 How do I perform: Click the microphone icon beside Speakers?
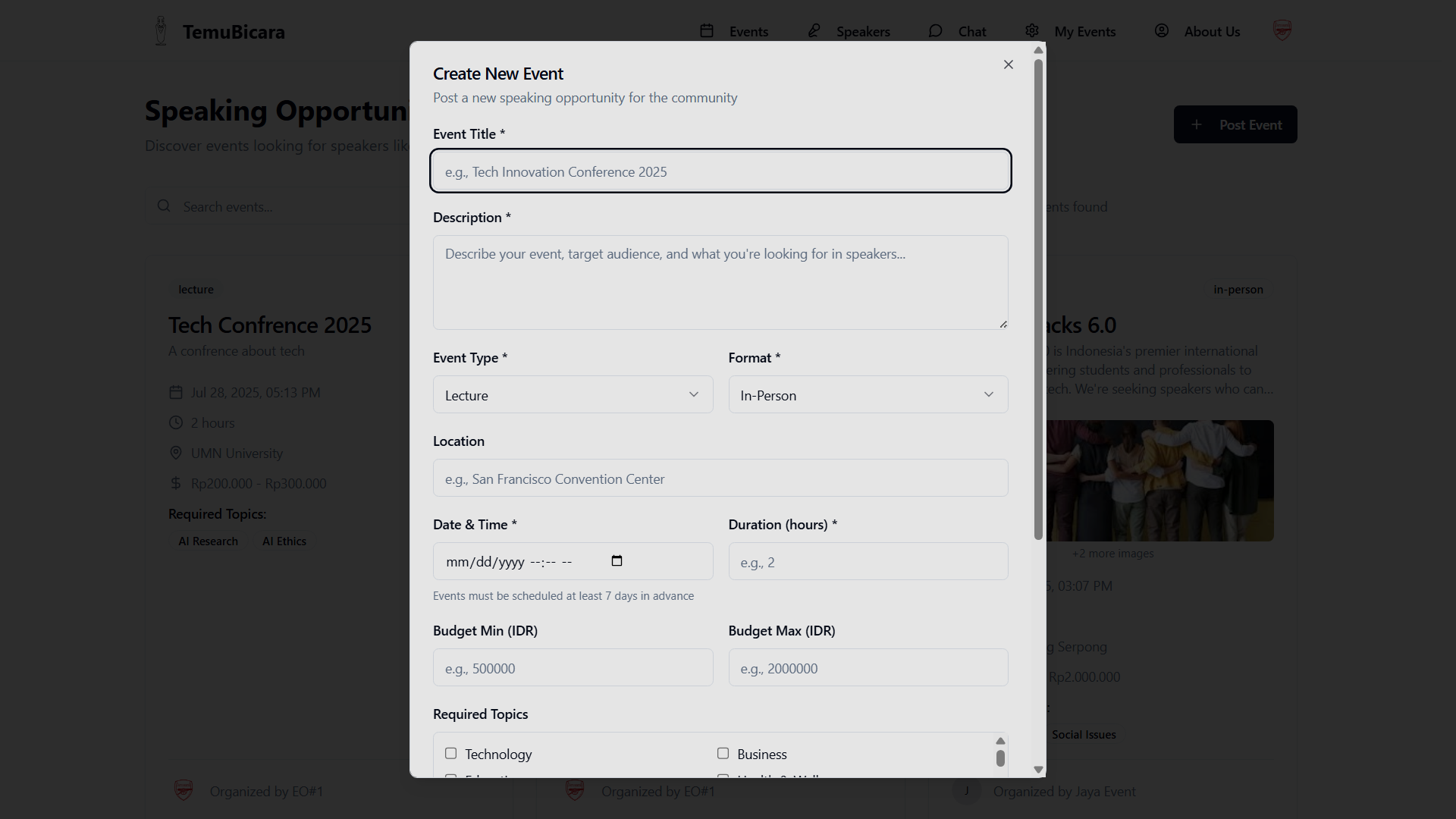click(814, 31)
